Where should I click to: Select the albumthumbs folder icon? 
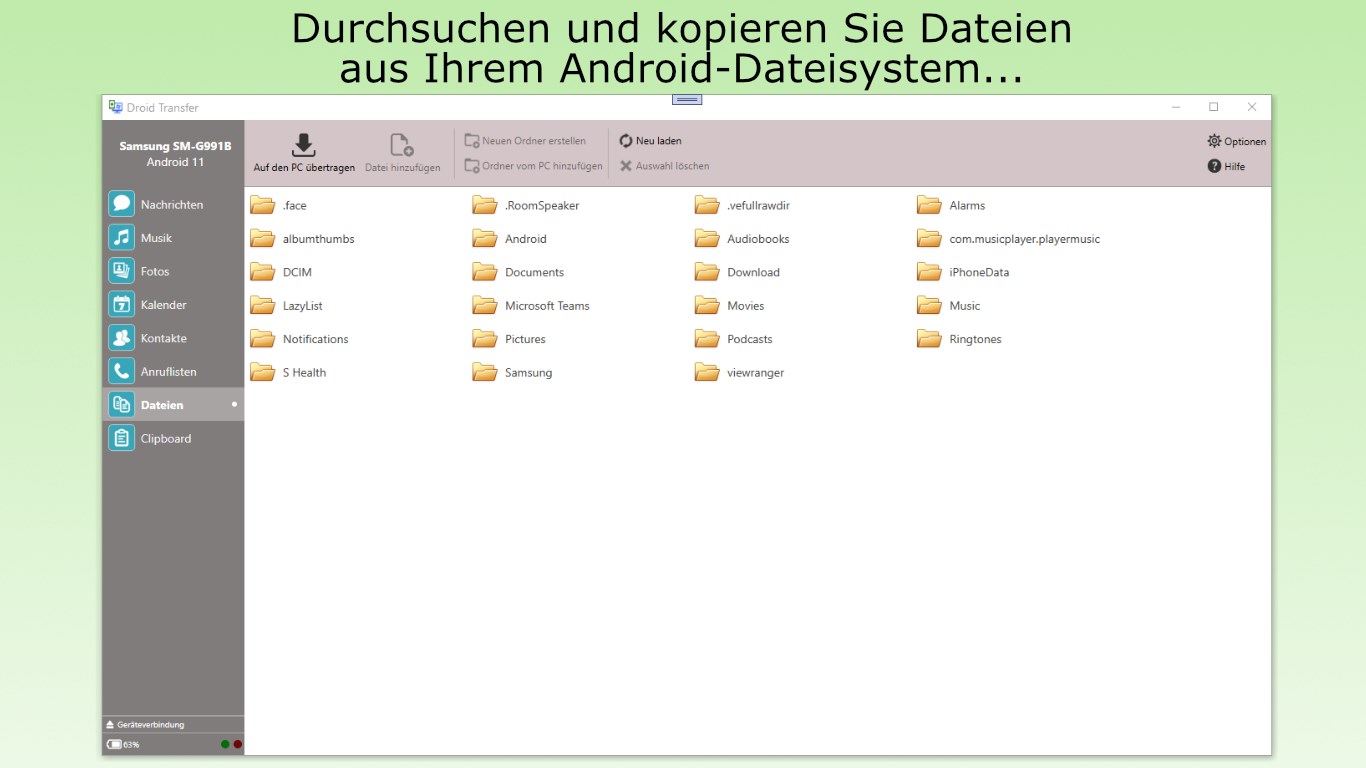click(263, 238)
